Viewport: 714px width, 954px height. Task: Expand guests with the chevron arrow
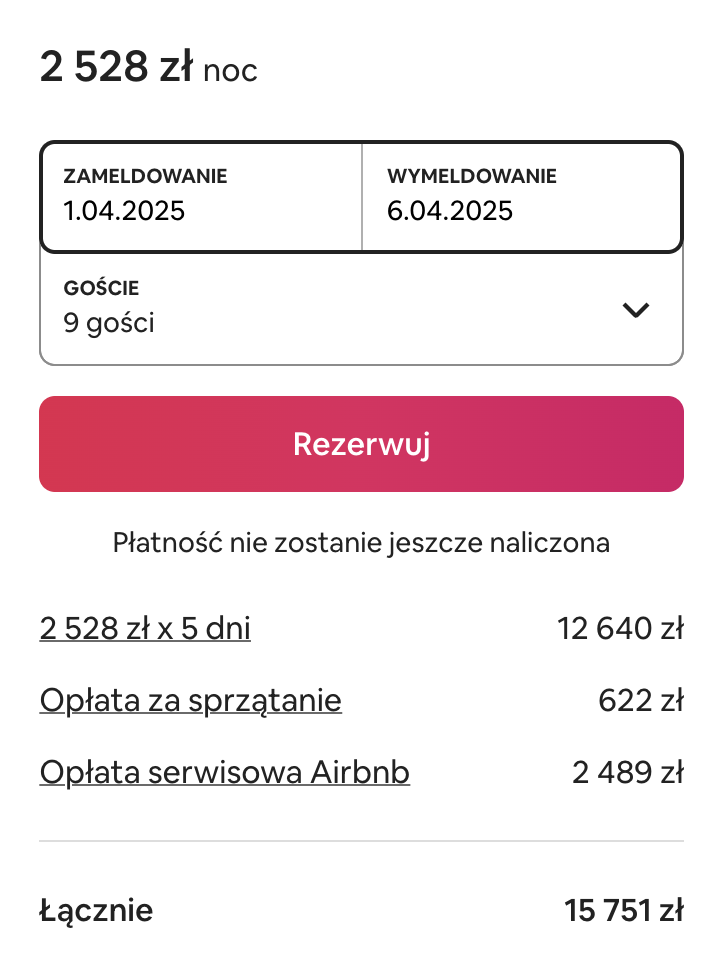click(x=636, y=310)
